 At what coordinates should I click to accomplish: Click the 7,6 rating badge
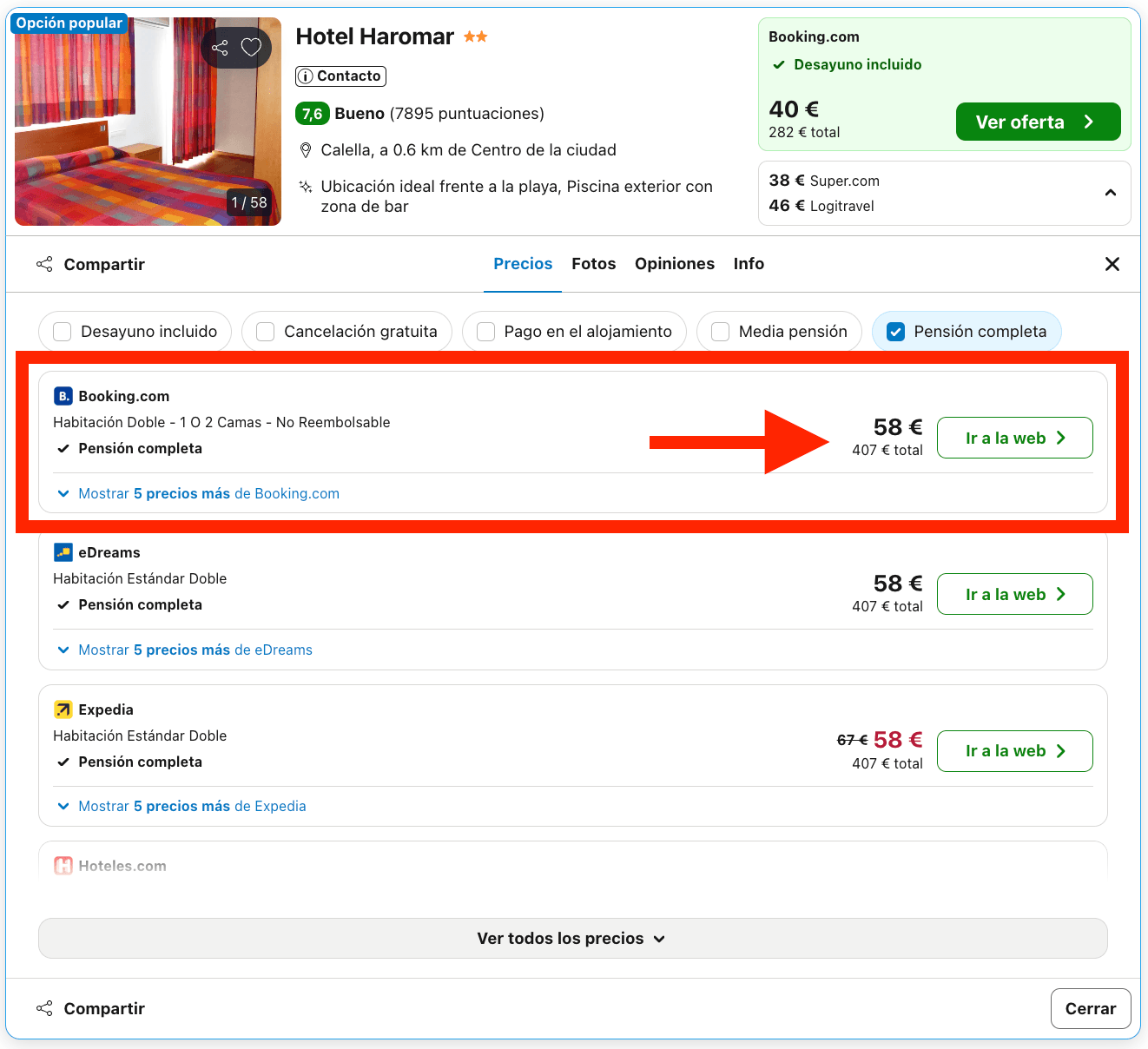point(313,114)
